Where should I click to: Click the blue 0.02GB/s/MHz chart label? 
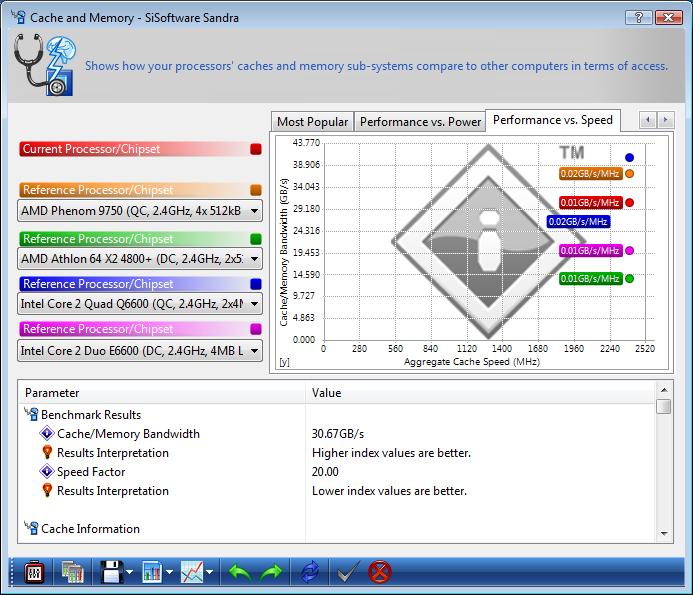[578, 221]
